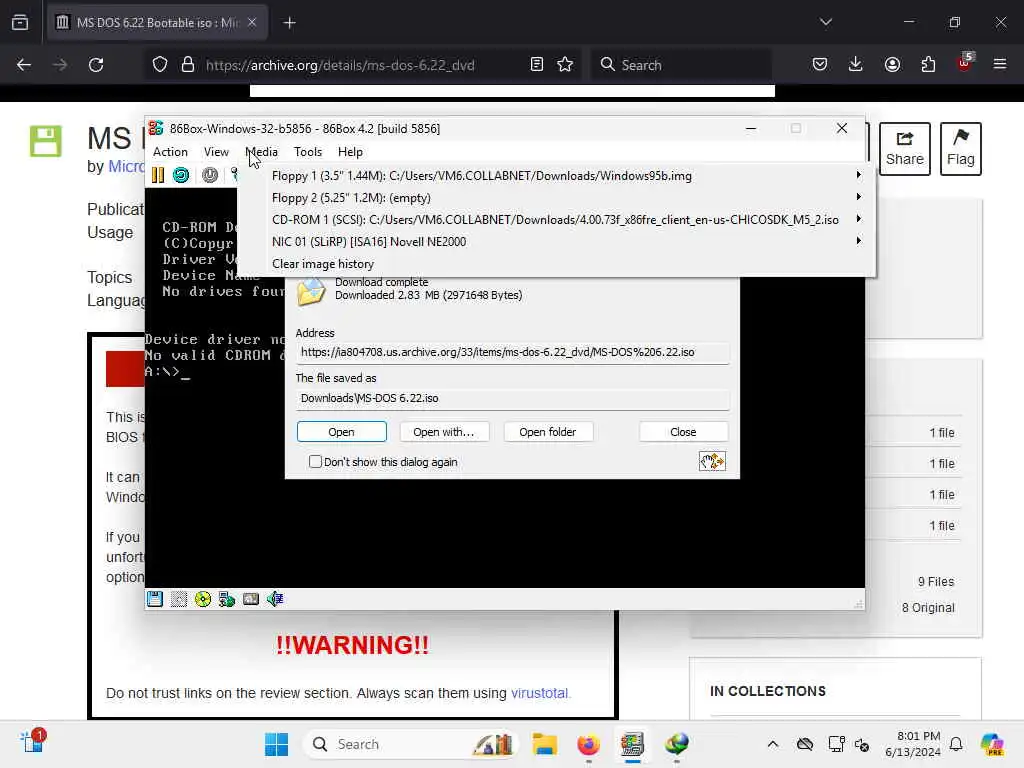This screenshot has width=1024, height=768.
Task: Click Share button on archive page
Action: [x=904, y=149]
